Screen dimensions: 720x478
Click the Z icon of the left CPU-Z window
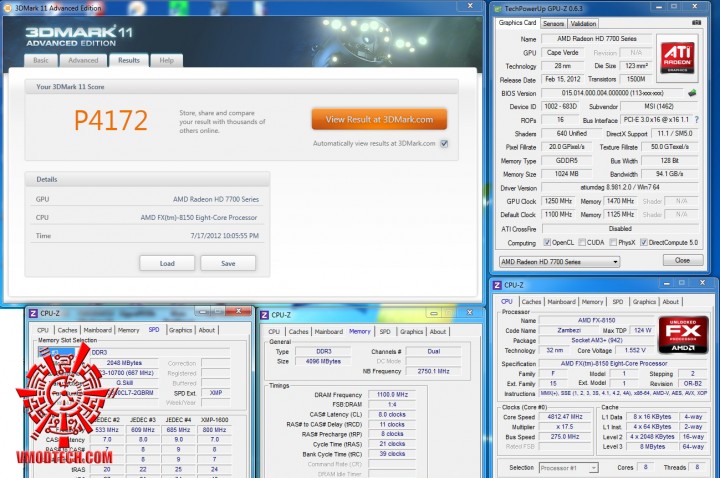[33, 314]
